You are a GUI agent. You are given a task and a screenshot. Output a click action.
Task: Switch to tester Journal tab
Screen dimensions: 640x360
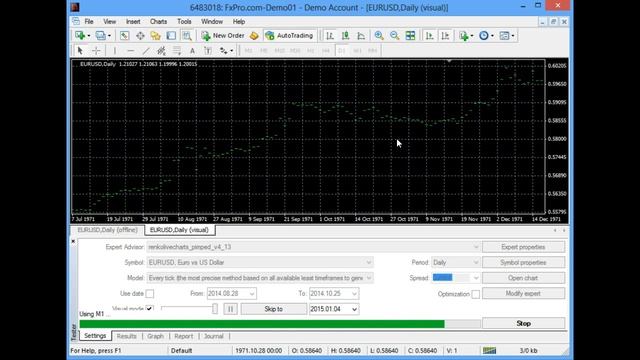(x=213, y=336)
